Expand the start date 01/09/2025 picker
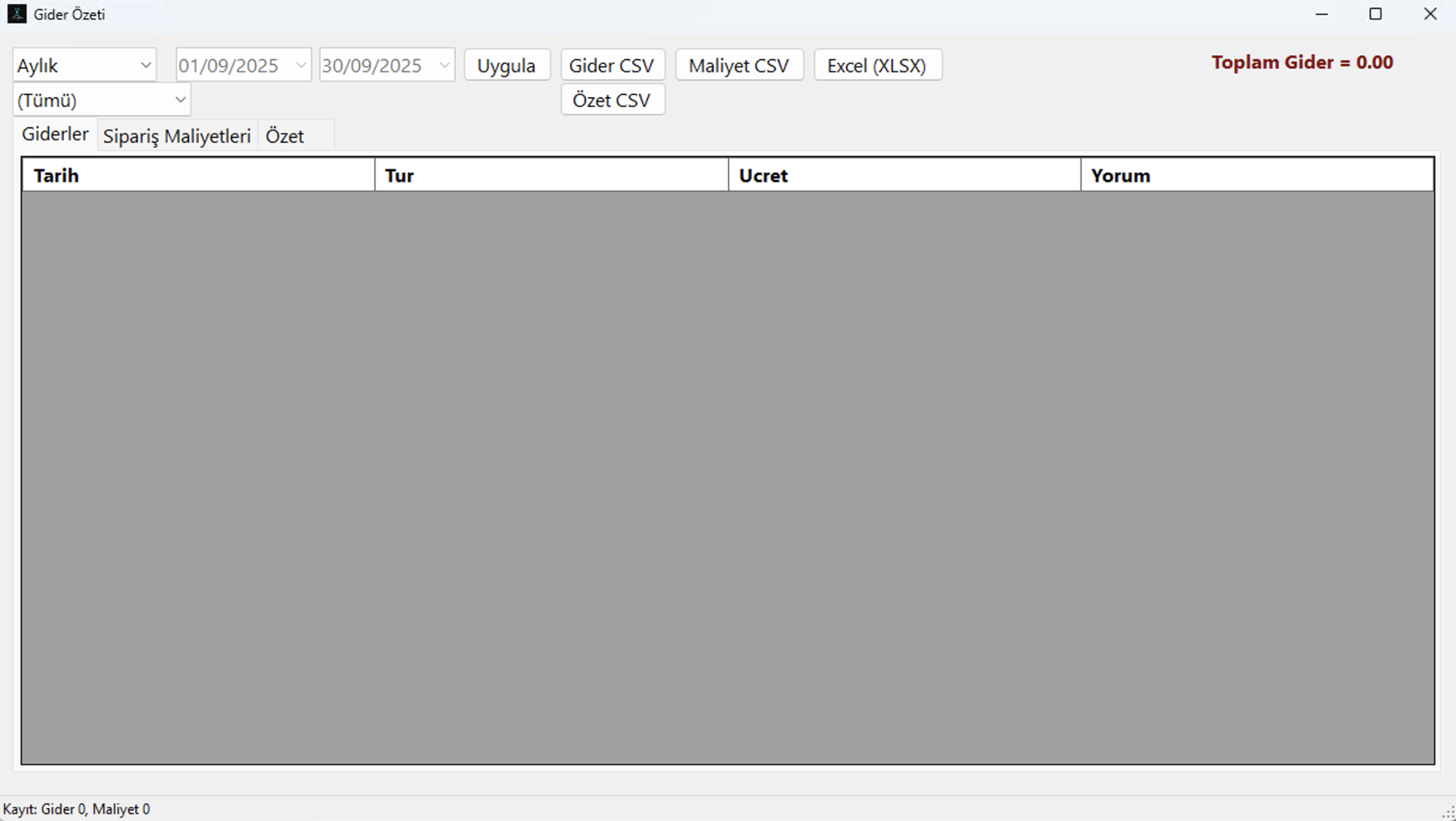 pos(300,66)
